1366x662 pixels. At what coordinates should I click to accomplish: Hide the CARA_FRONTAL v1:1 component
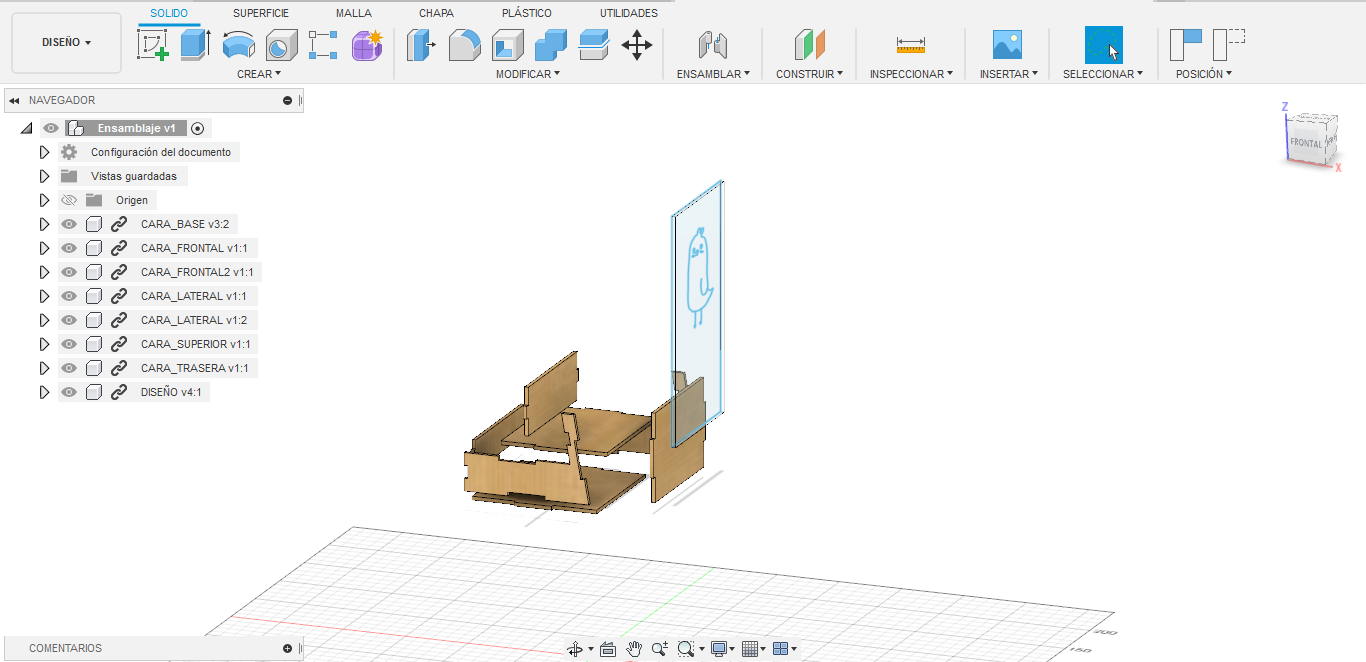(x=69, y=248)
